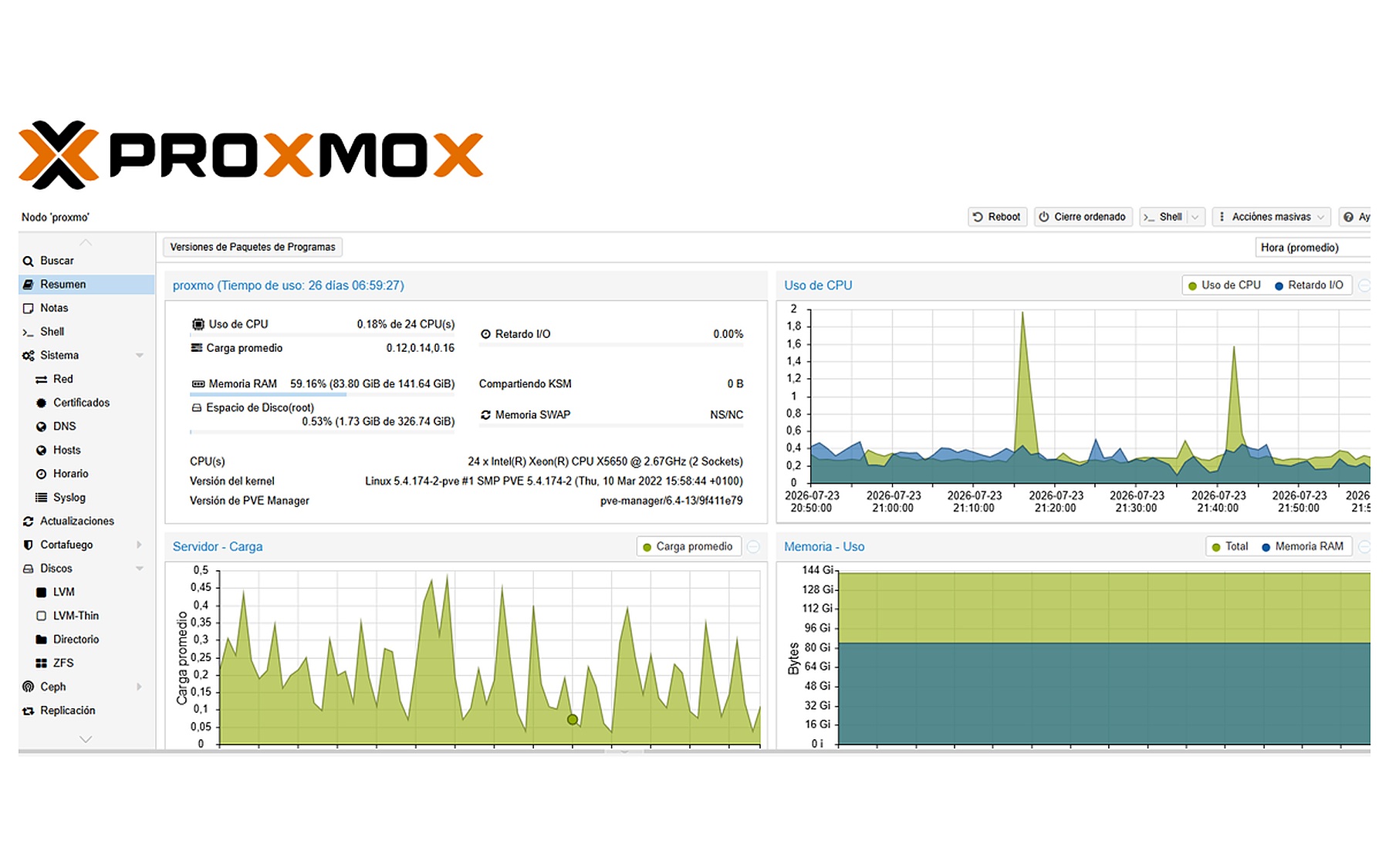Toggle the Retardo I/O legend series
This screenshot has width=1389, height=868.
click(1309, 285)
